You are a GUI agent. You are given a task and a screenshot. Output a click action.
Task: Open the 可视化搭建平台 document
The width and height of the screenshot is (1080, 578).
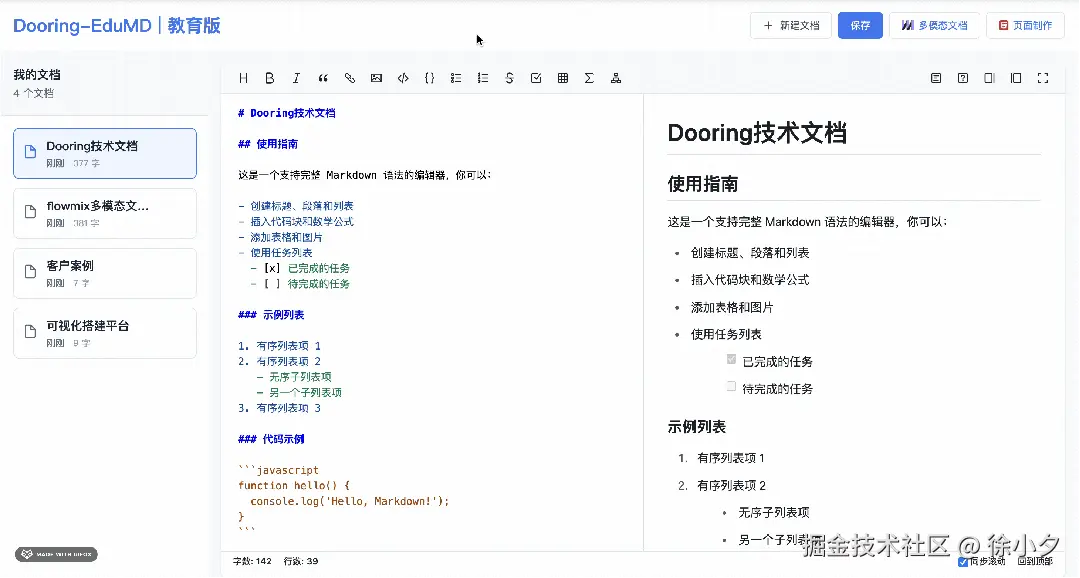(x=105, y=333)
